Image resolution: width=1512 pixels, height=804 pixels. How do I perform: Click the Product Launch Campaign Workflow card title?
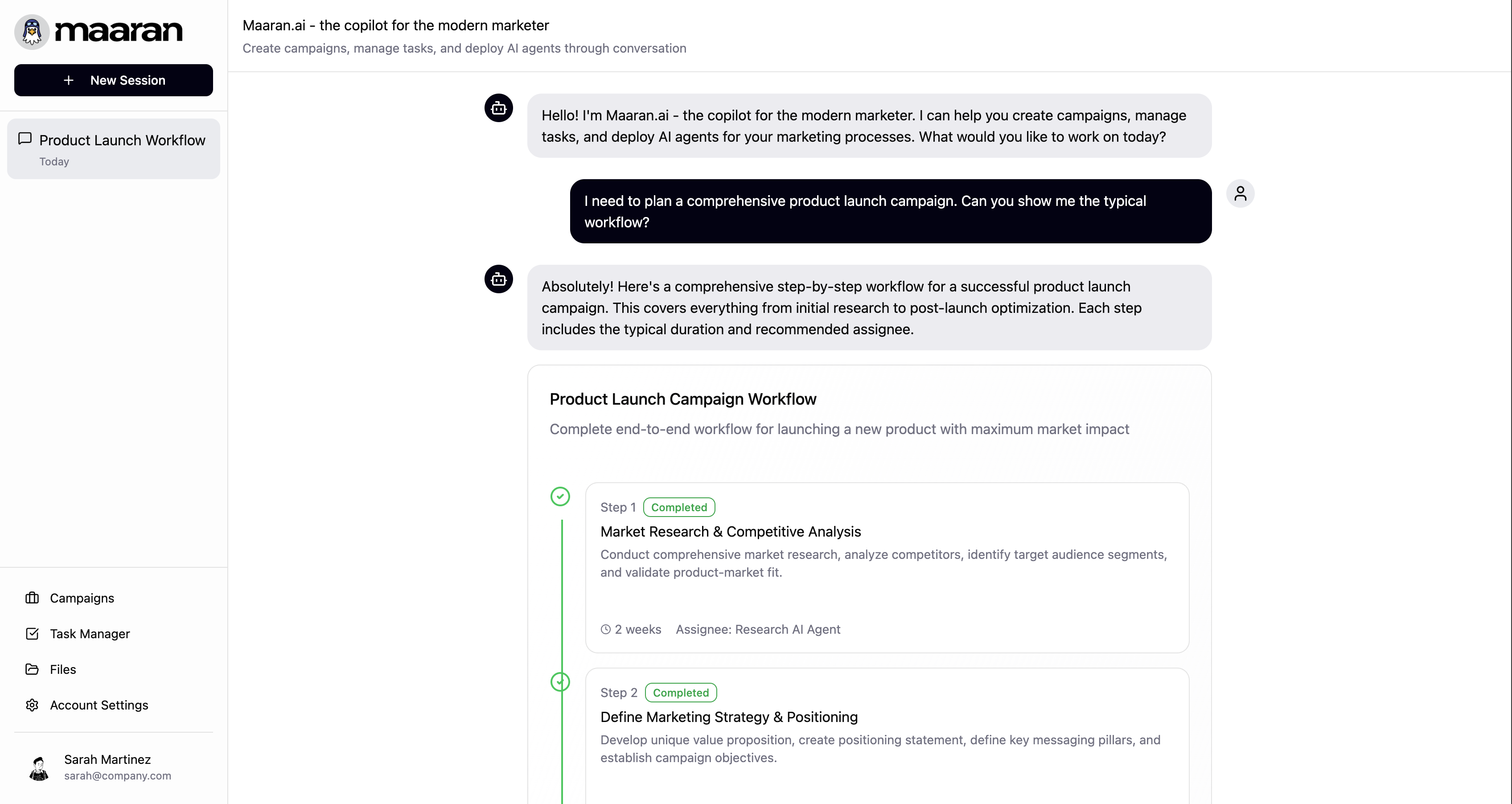click(x=682, y=399)
